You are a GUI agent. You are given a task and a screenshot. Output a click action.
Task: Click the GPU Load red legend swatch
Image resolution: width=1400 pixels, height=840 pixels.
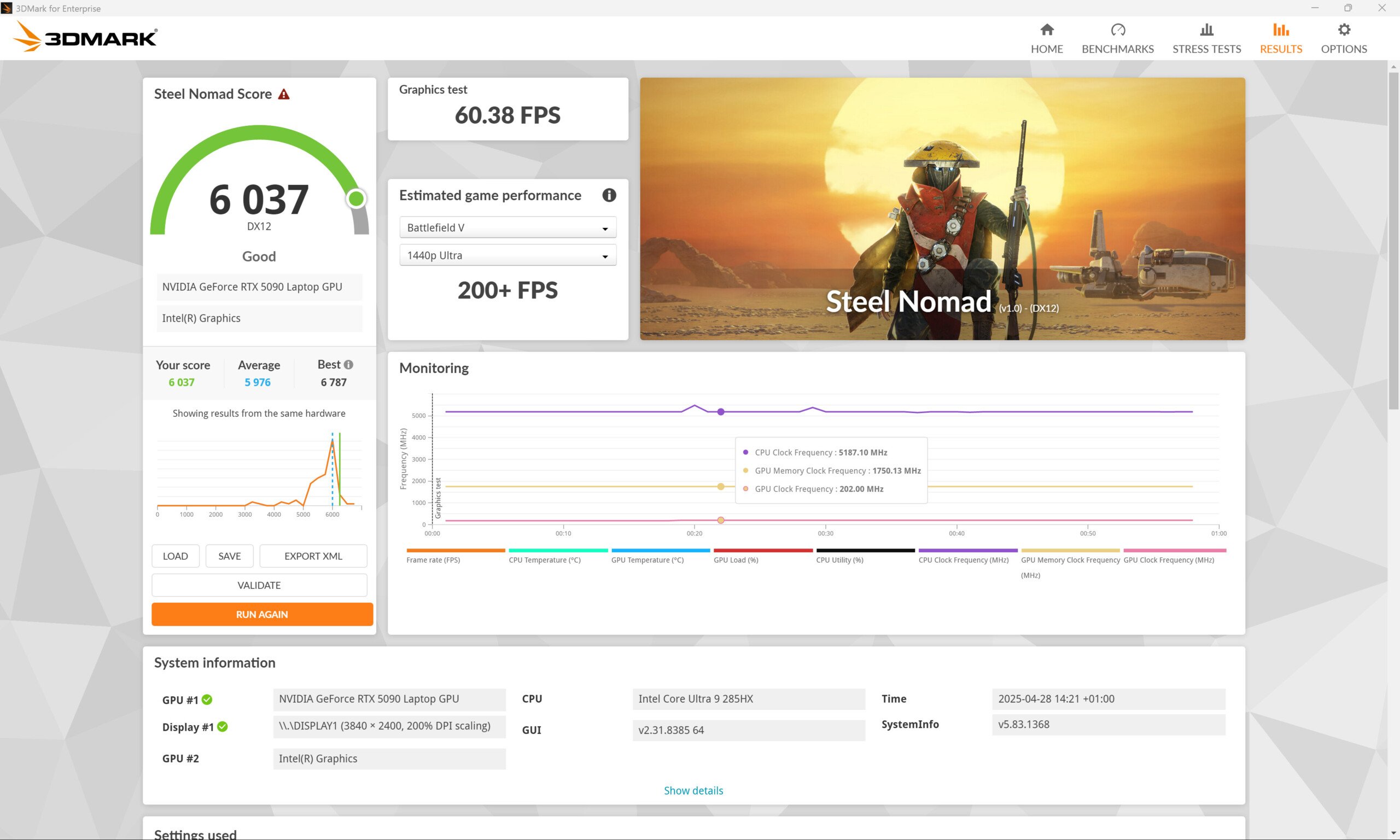(x=762, y=550)
